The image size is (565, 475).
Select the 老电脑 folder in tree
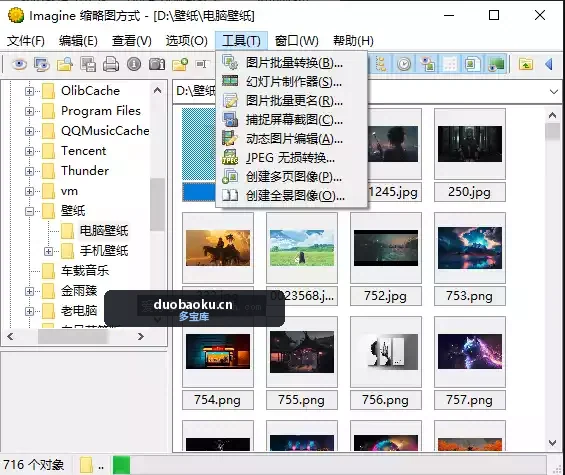tap(79, 311)
